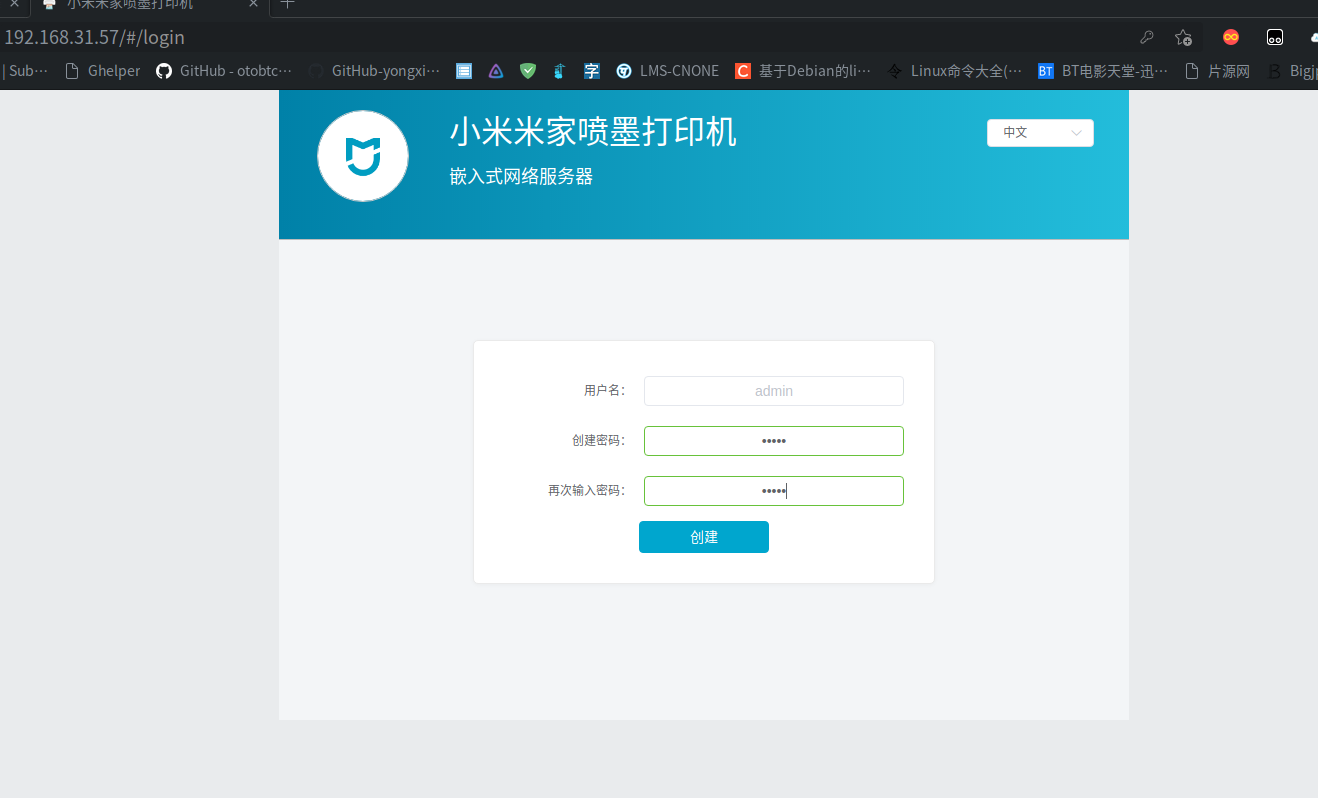This screenshot has height=798, width=1318.
Task: Click the blue list-page bookmark icon
Action: tap(464, 71)
